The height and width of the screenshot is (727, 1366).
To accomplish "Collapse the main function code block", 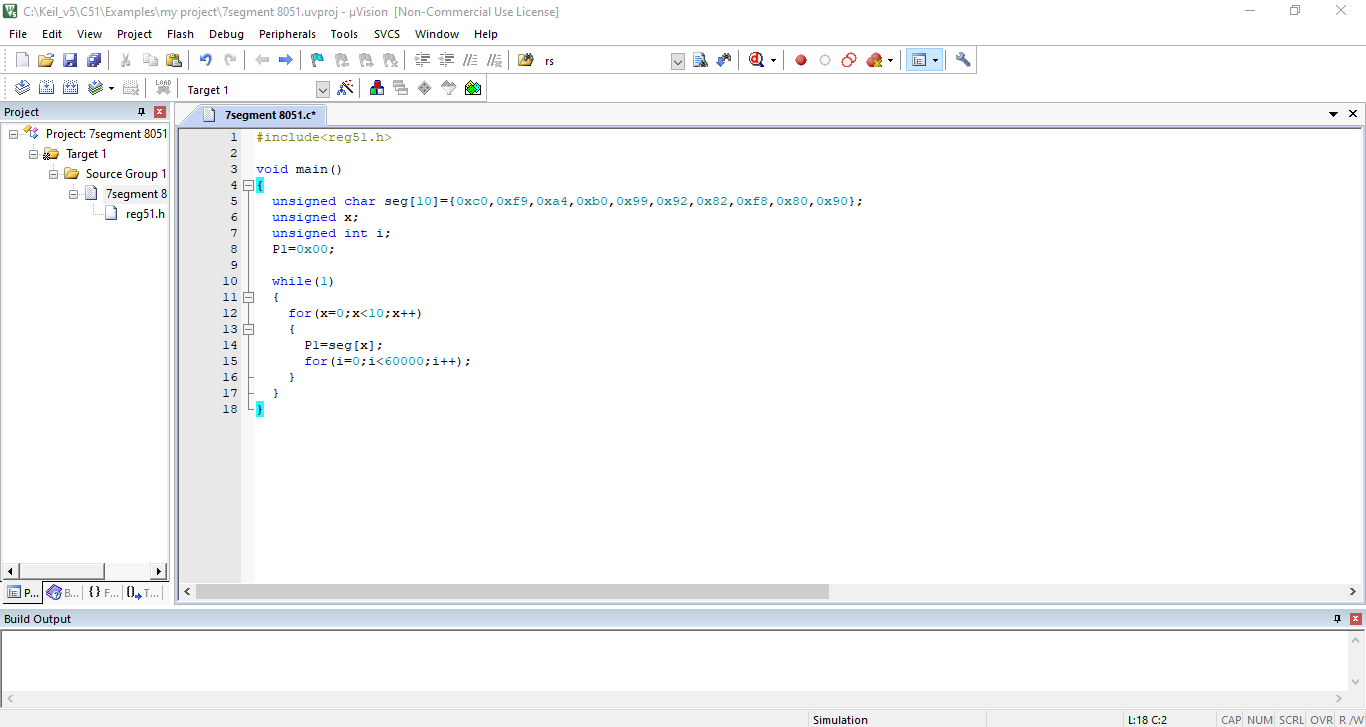I will click(x=248, y=185).
